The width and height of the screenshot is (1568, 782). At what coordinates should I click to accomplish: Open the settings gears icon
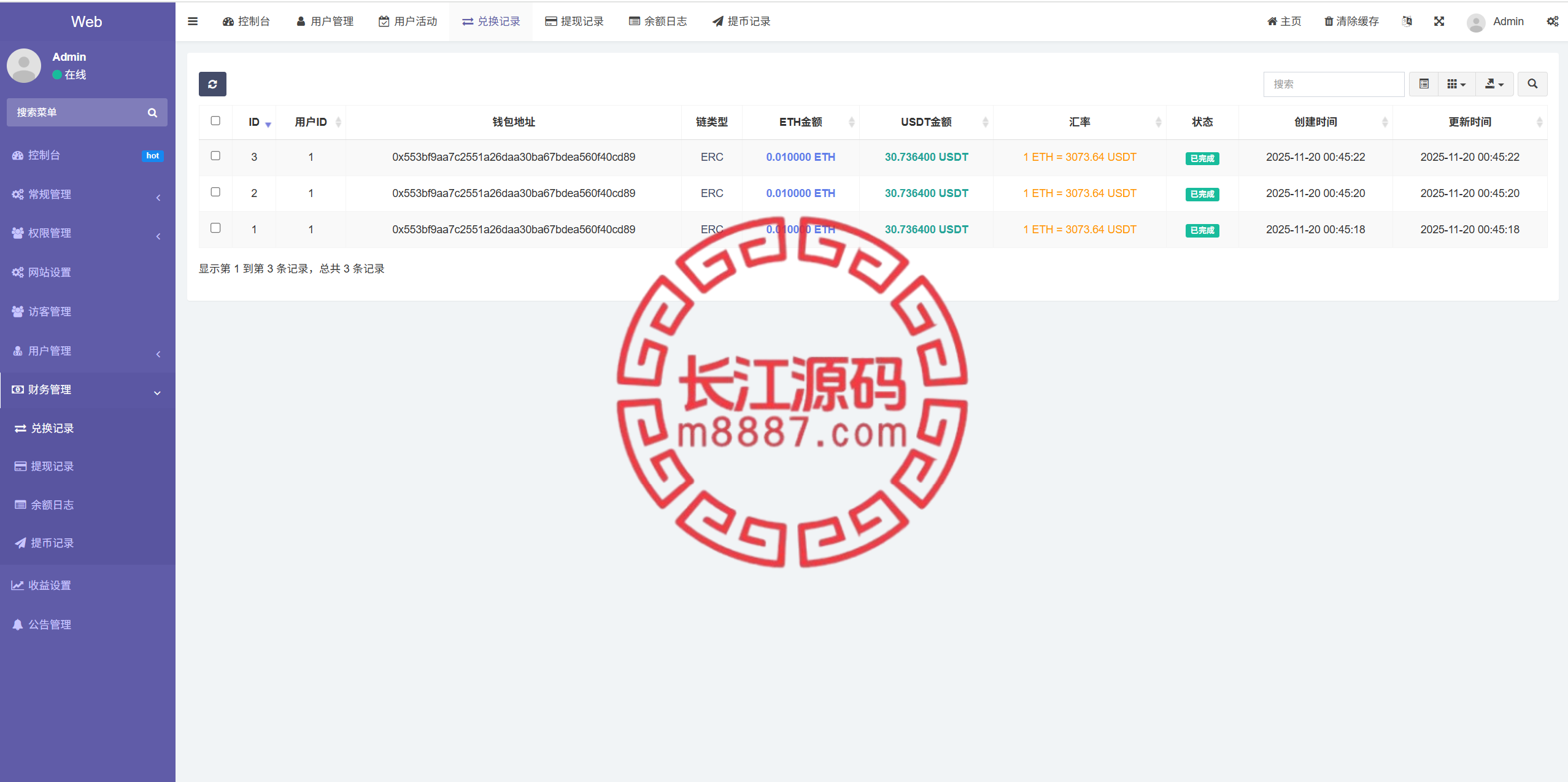click(1553, 21)
